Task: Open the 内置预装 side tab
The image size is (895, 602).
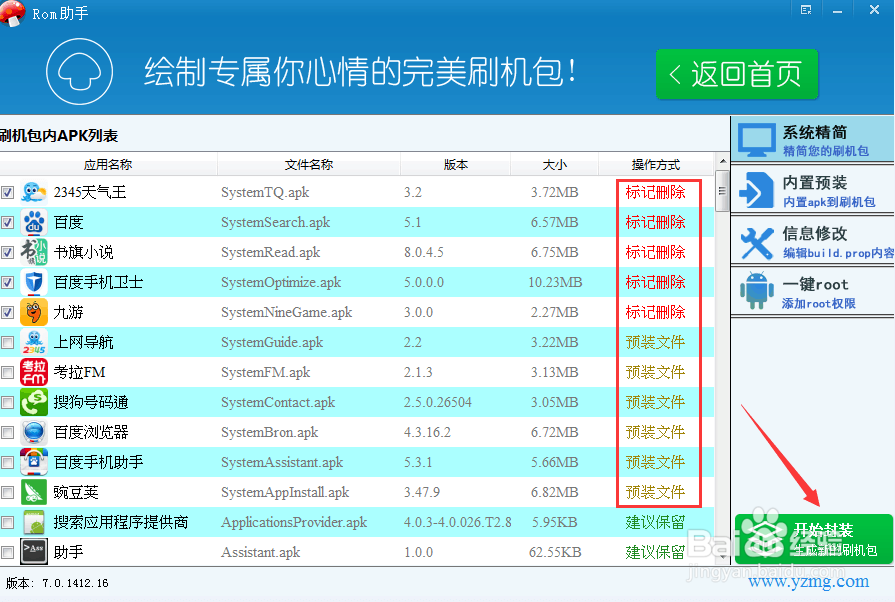Action: click(813, 190)
